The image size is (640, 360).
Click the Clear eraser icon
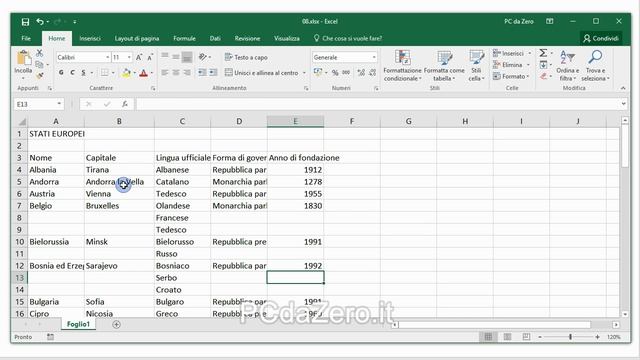tap(543, 76)
